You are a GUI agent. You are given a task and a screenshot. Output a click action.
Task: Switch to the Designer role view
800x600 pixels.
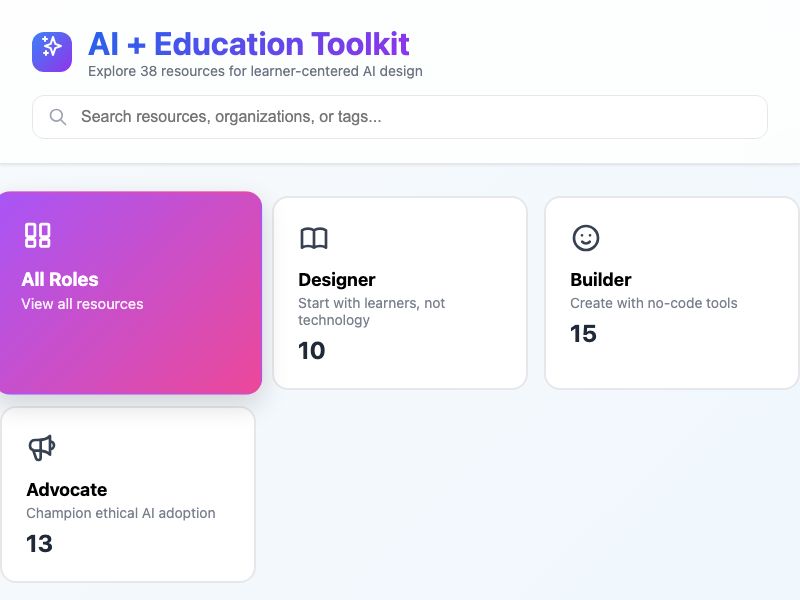399,291
